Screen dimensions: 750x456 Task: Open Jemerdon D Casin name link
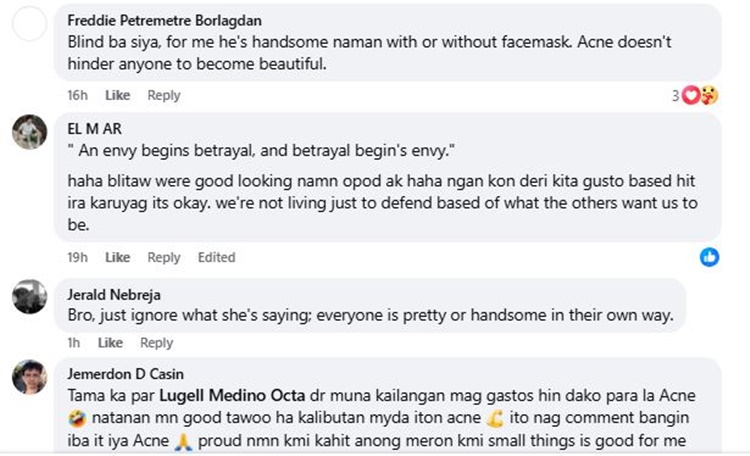click(x=125, y=374)
